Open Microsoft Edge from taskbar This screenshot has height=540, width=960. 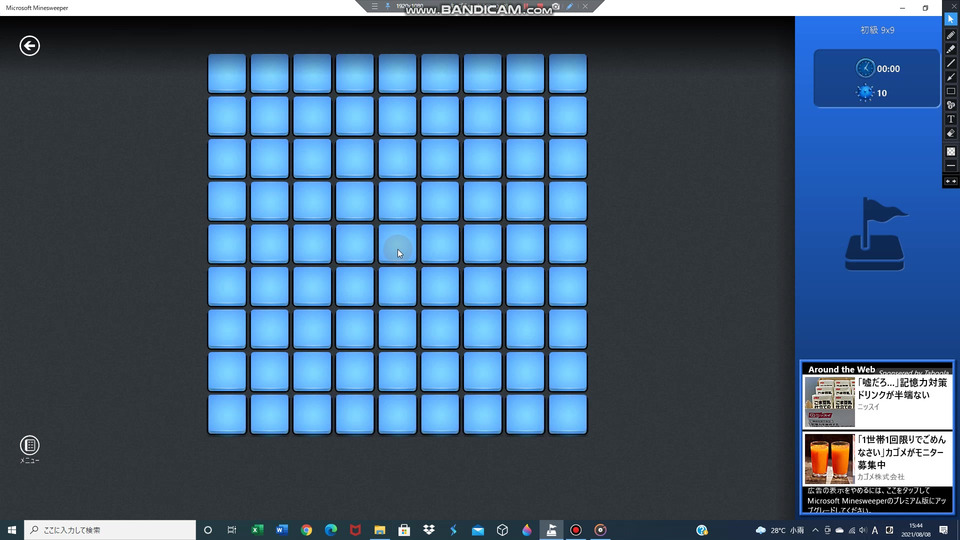point(331,530)
